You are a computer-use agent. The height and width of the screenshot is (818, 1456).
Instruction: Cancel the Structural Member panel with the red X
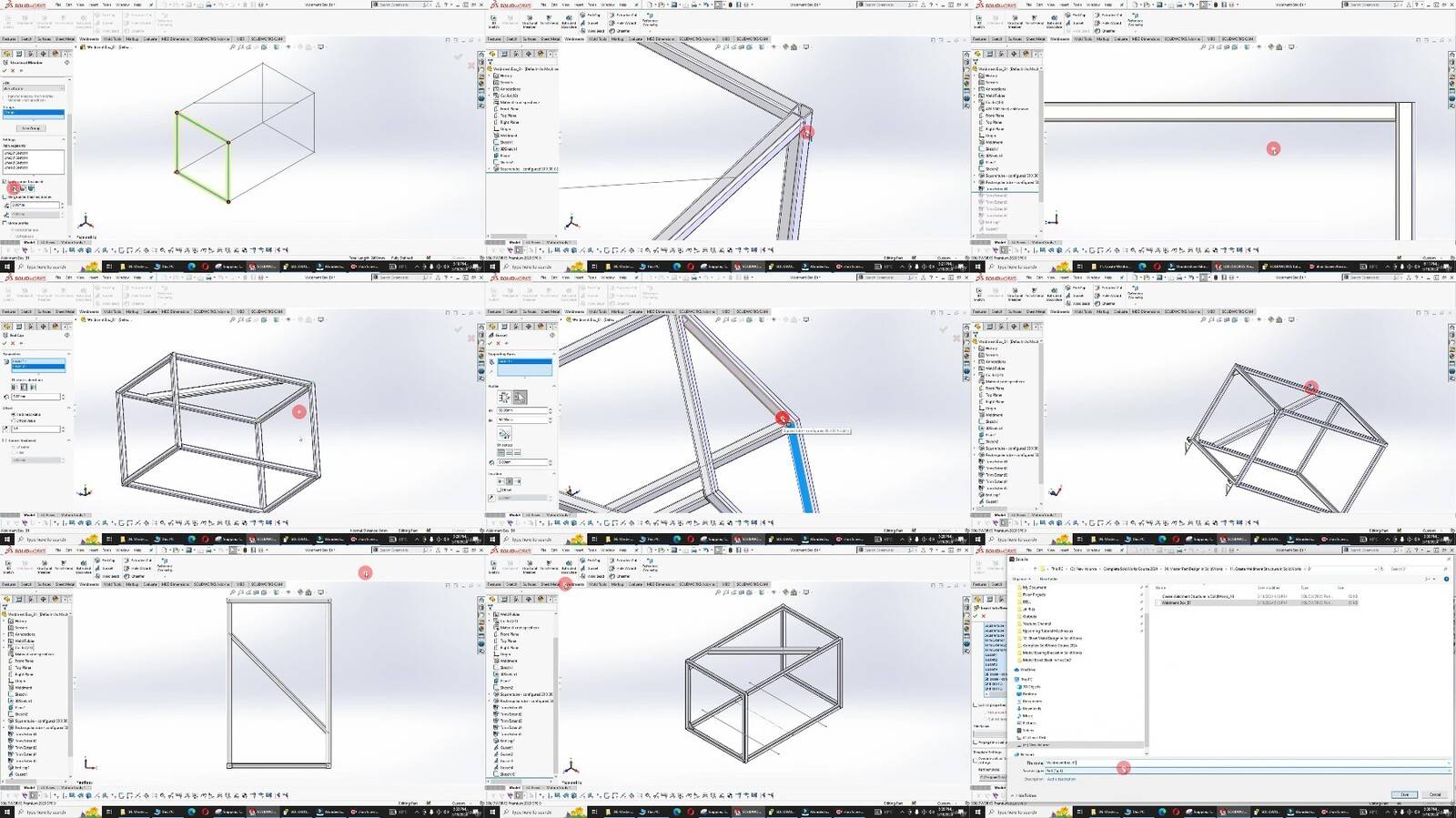(14, 70)
